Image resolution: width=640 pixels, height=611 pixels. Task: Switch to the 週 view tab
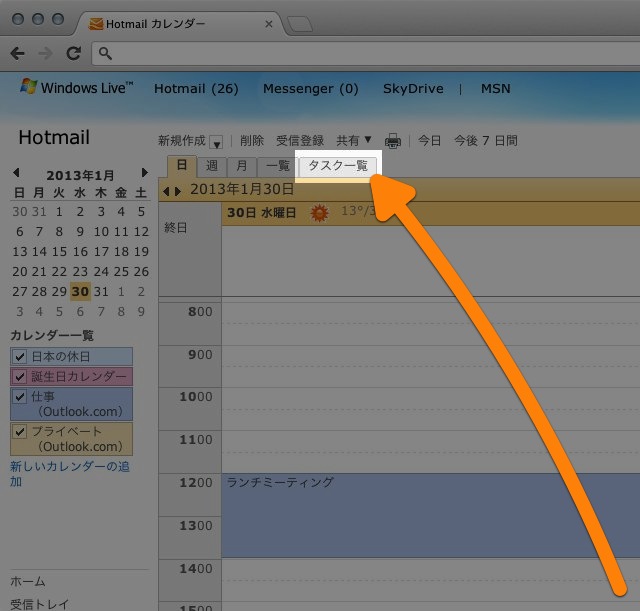tap(211, 167)
